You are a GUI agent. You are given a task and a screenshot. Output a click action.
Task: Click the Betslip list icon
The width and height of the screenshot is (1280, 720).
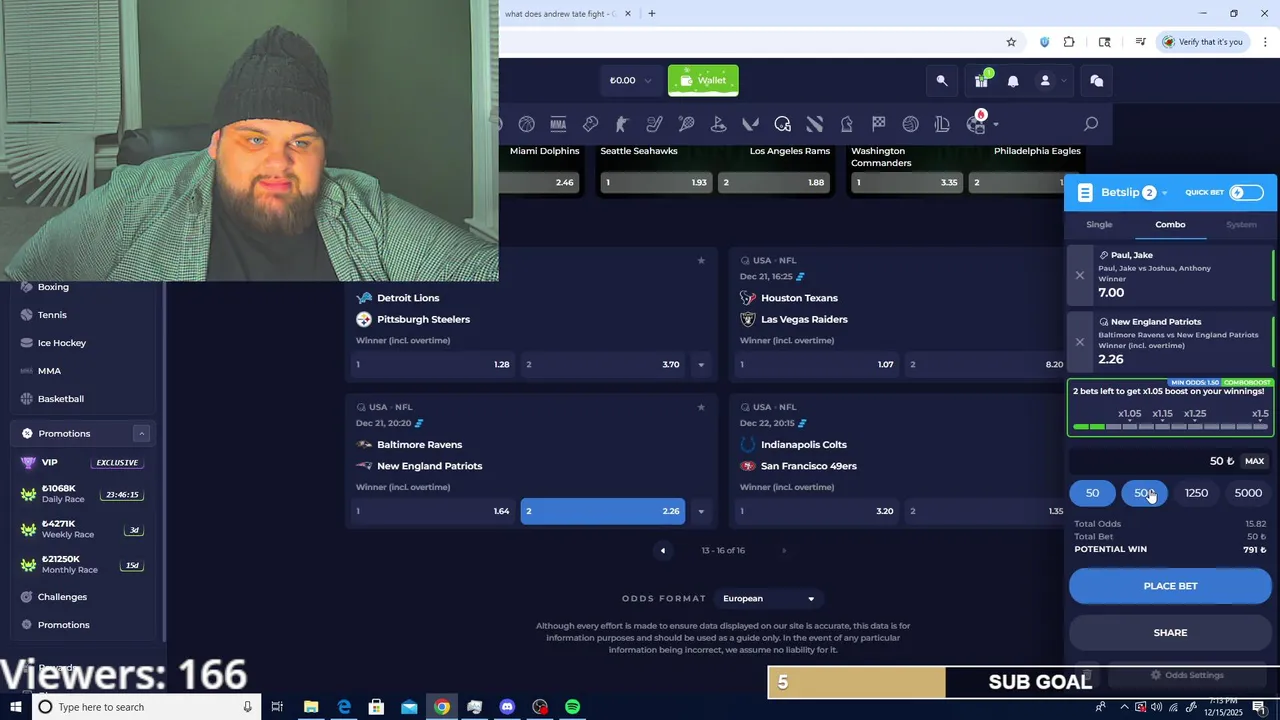point(1085,193)
